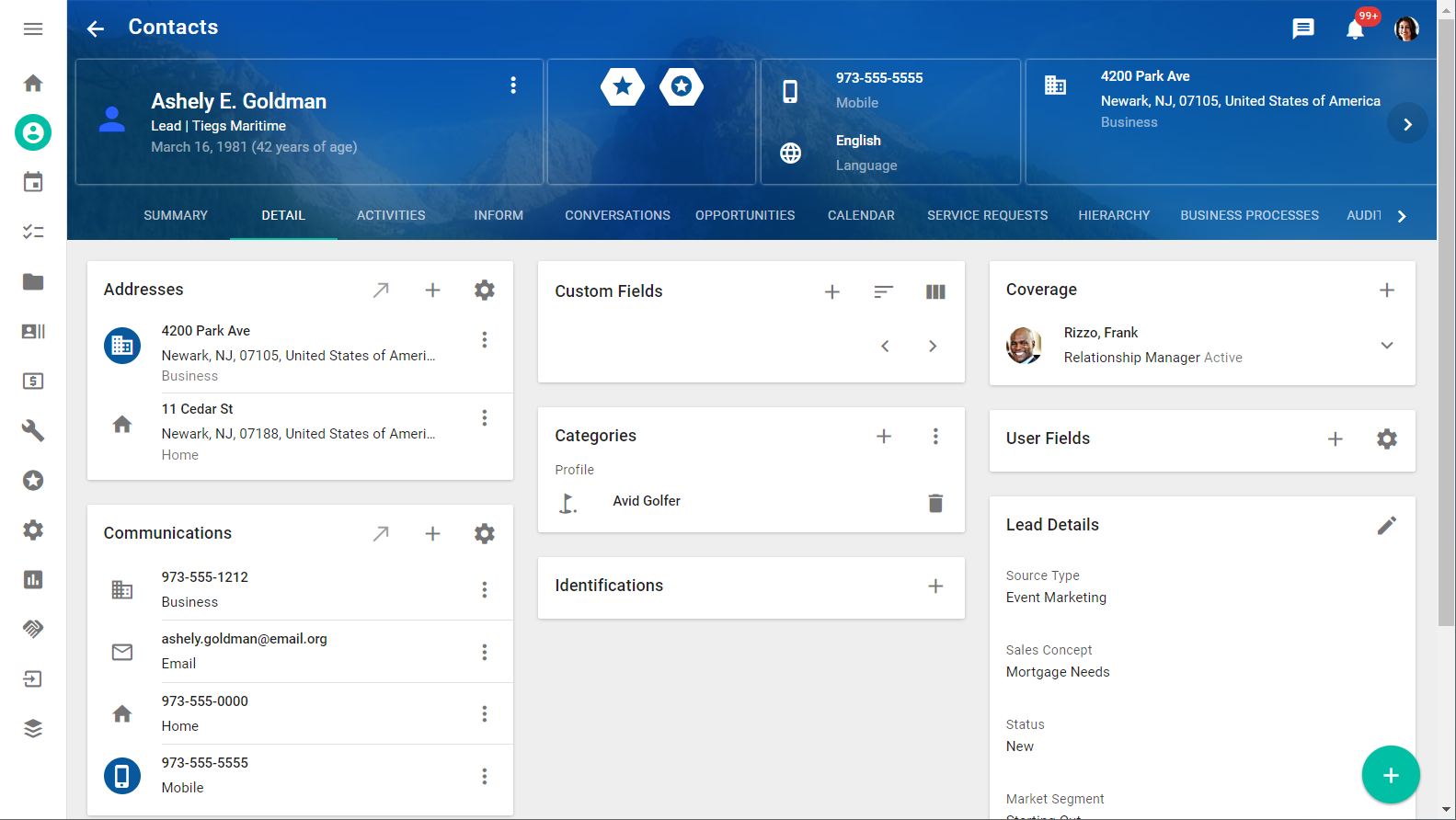
Task: Open the Opportunities tab
Action: coord(744,215)
